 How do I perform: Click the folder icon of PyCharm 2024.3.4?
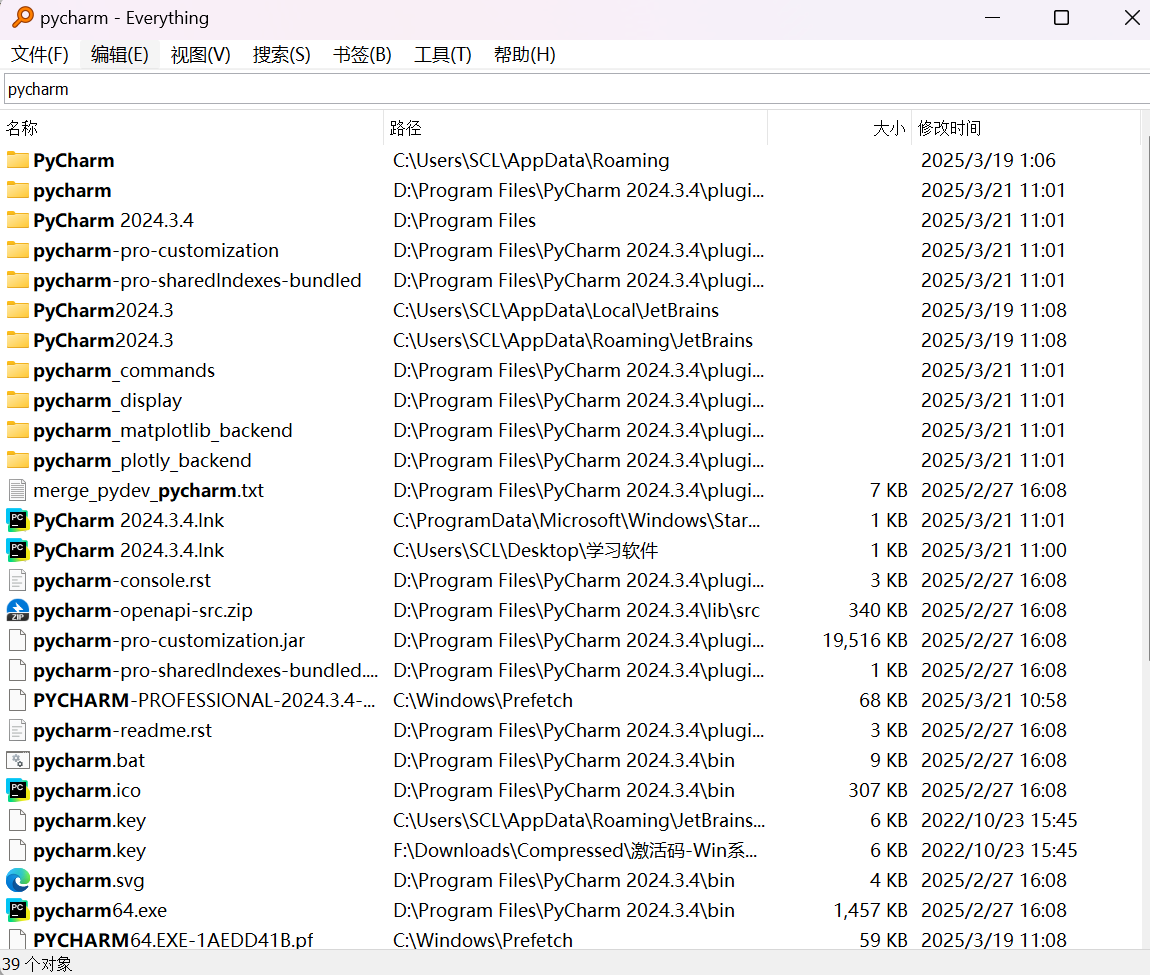[17, 220]
